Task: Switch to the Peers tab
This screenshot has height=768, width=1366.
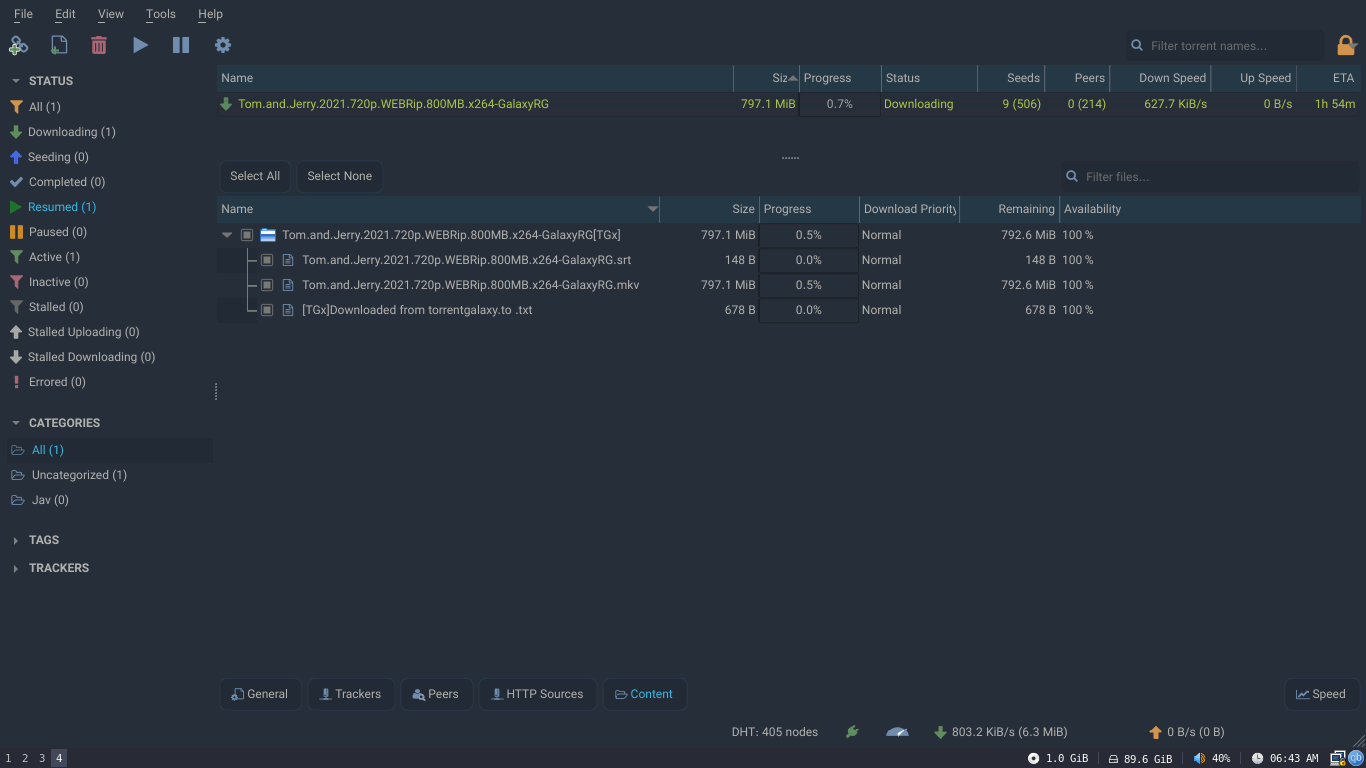Action: (437, 693)
